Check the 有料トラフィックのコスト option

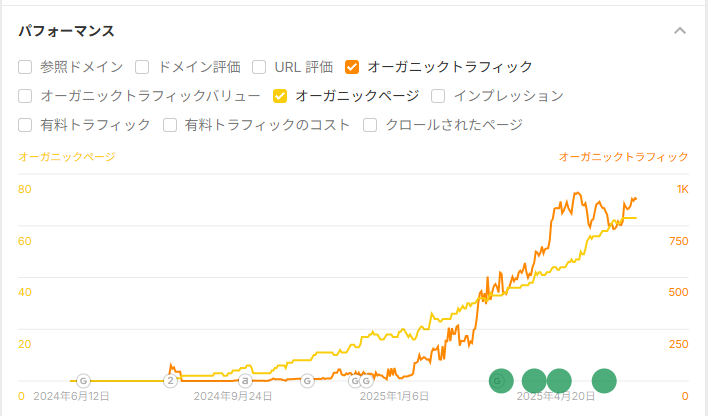click(170, 125)
